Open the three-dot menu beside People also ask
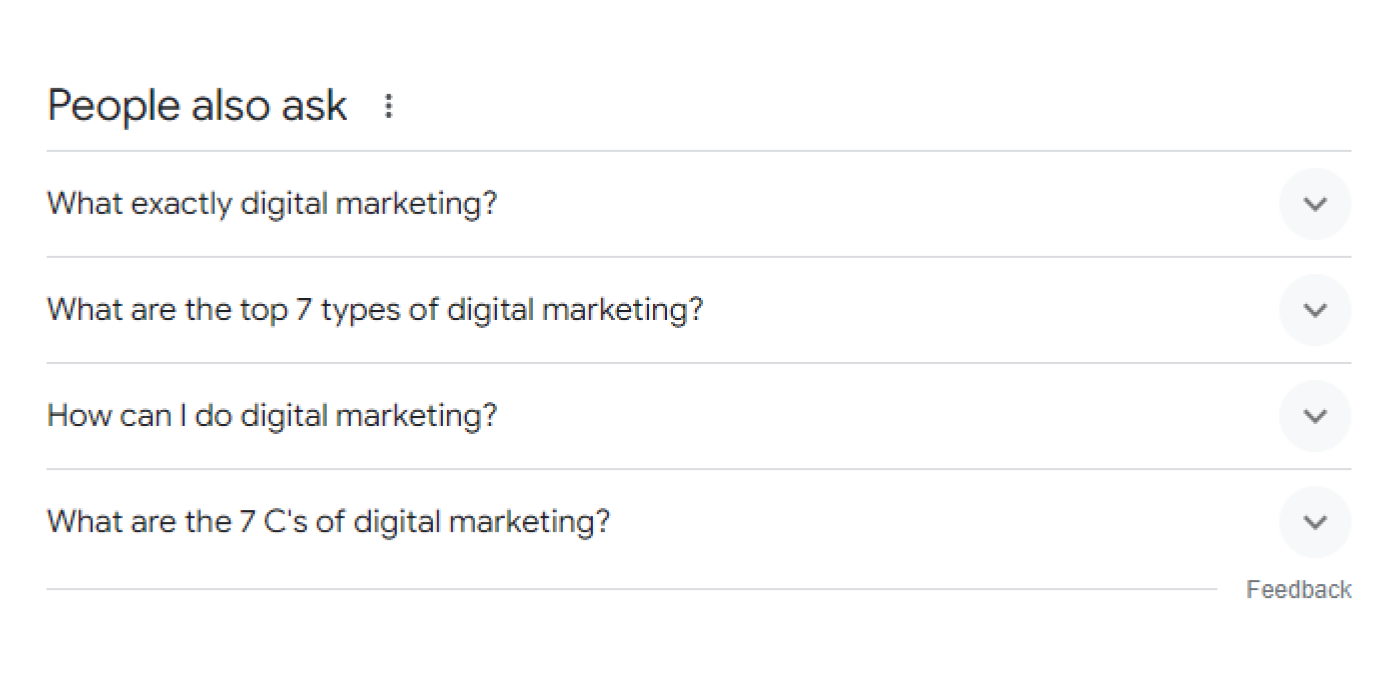 point(389,106)
